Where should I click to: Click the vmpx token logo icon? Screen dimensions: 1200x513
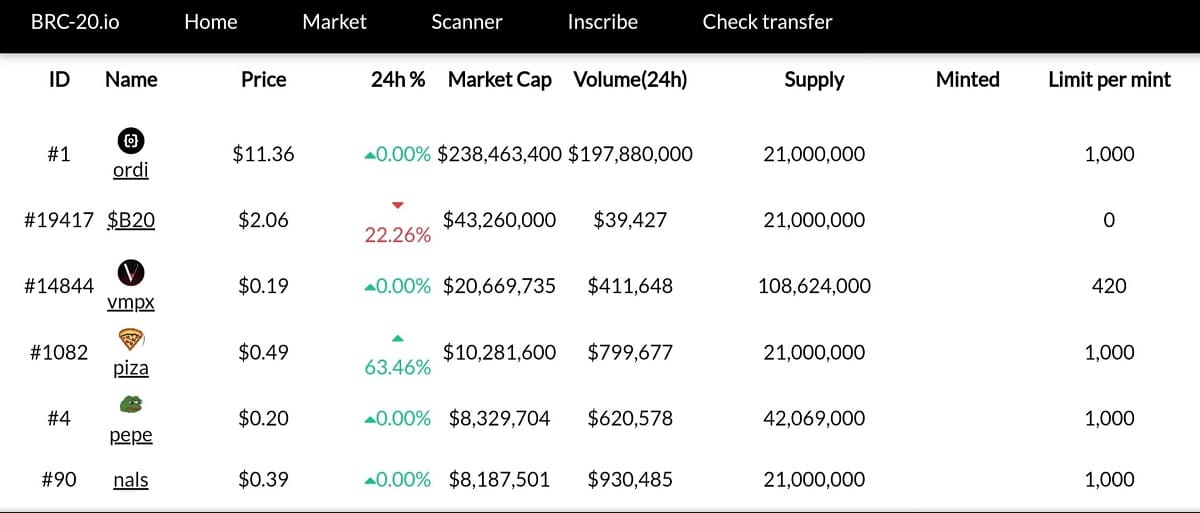(131, 272)
